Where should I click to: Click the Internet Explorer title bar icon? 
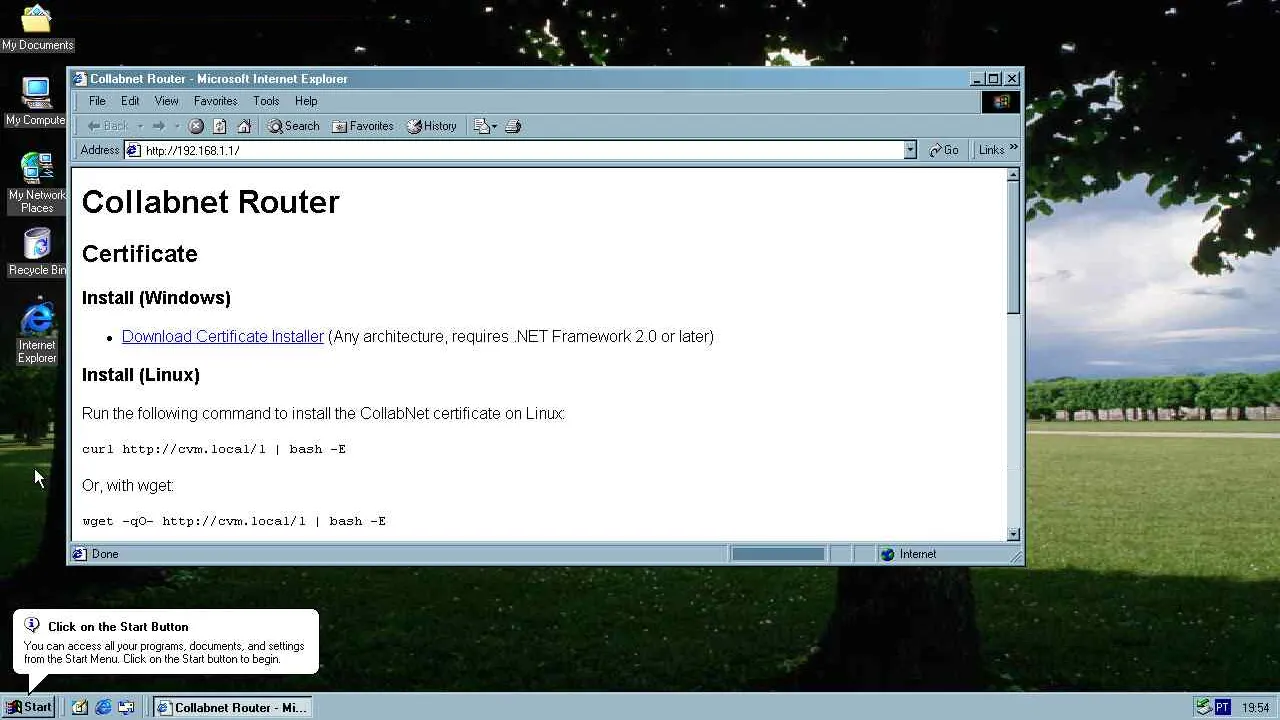tap(80, 79)
